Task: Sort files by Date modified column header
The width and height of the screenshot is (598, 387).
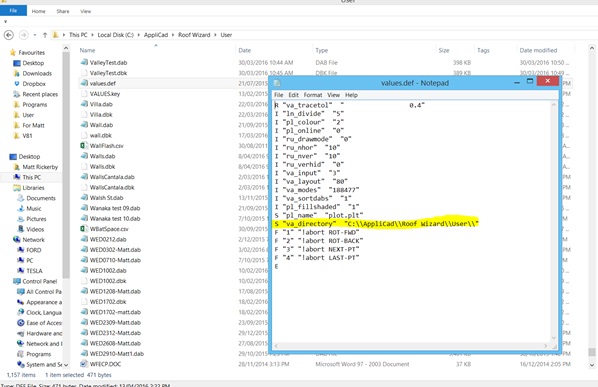Action: 538,50
